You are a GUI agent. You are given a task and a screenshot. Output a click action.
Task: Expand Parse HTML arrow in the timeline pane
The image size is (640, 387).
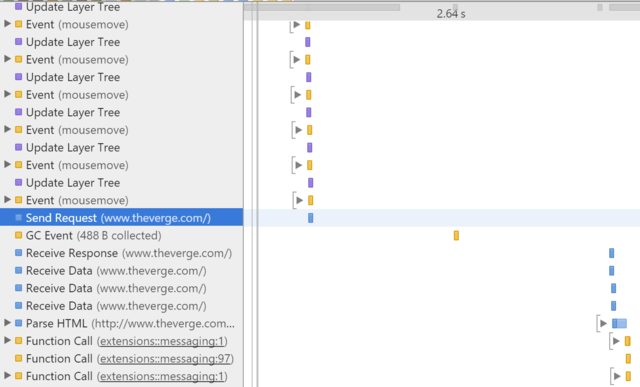[x=603, y=324]
